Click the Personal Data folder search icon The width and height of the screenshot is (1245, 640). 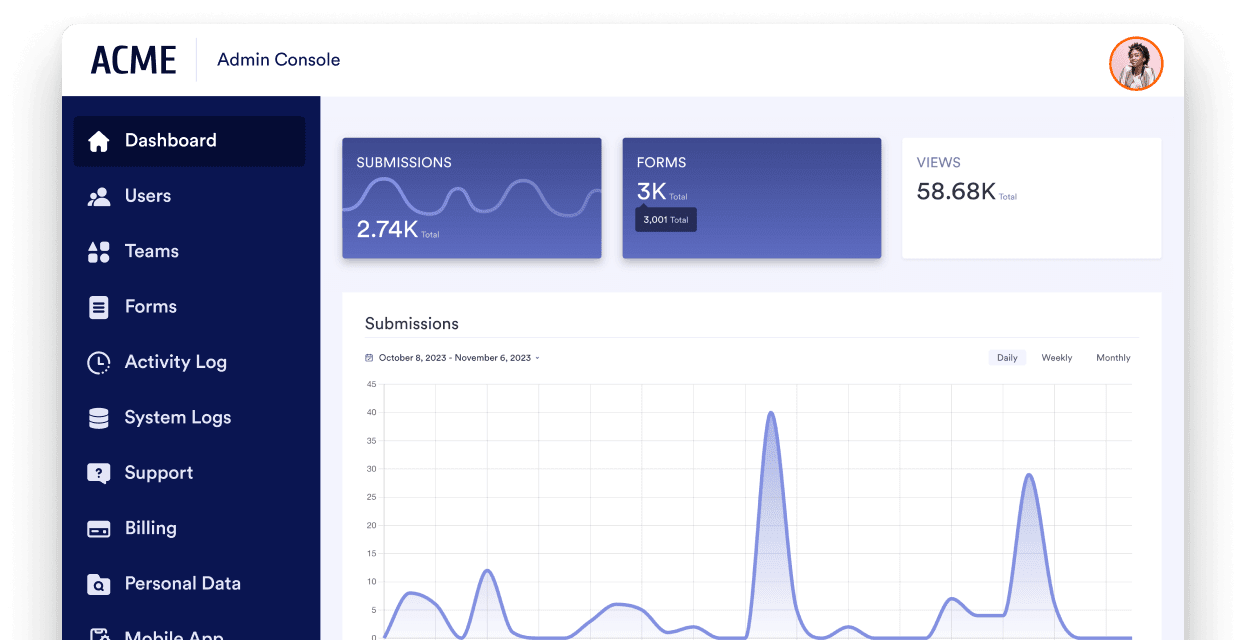pyautogui.click(x=98, y=584)
